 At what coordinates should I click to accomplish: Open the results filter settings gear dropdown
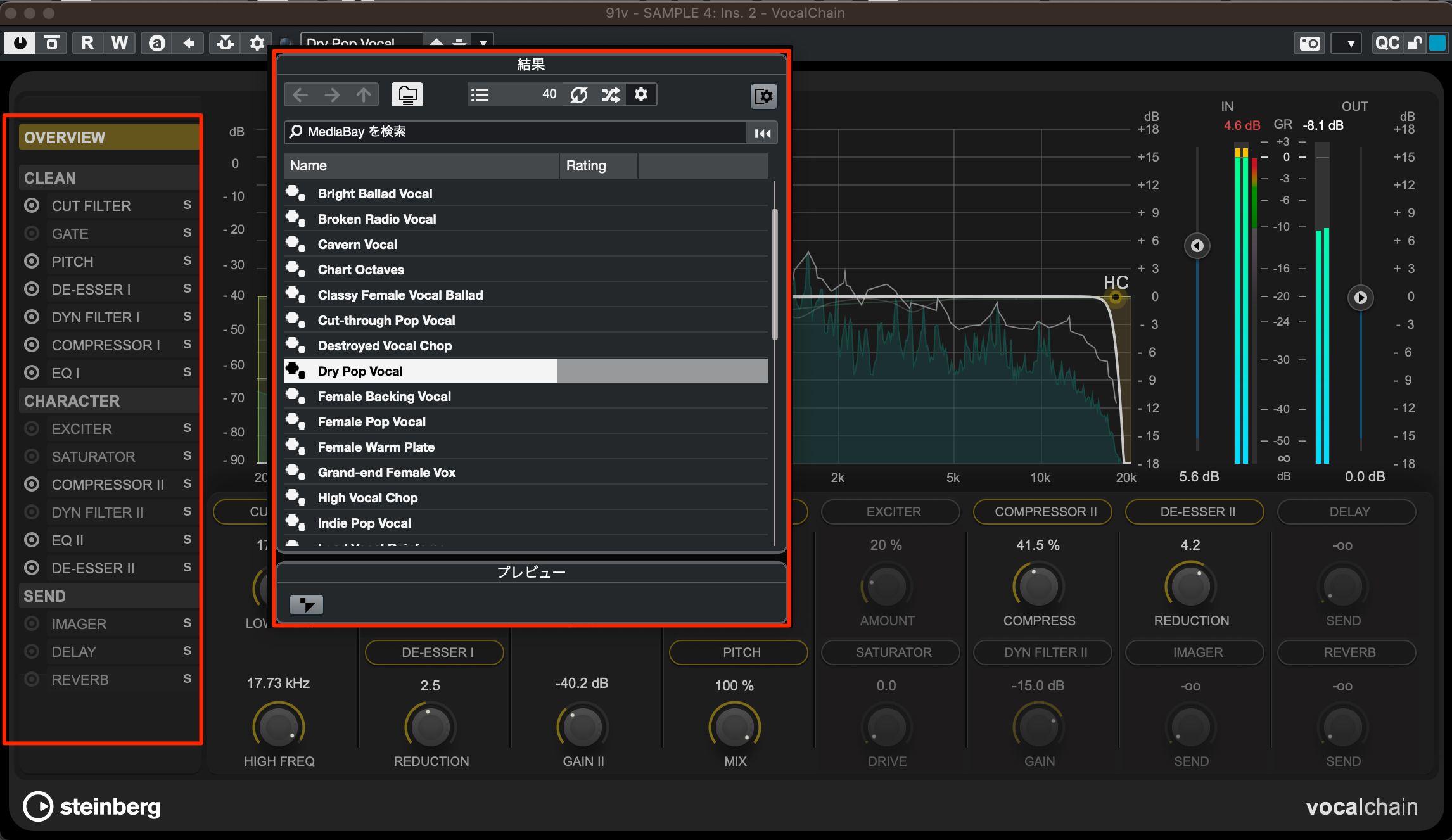point(641,94)
